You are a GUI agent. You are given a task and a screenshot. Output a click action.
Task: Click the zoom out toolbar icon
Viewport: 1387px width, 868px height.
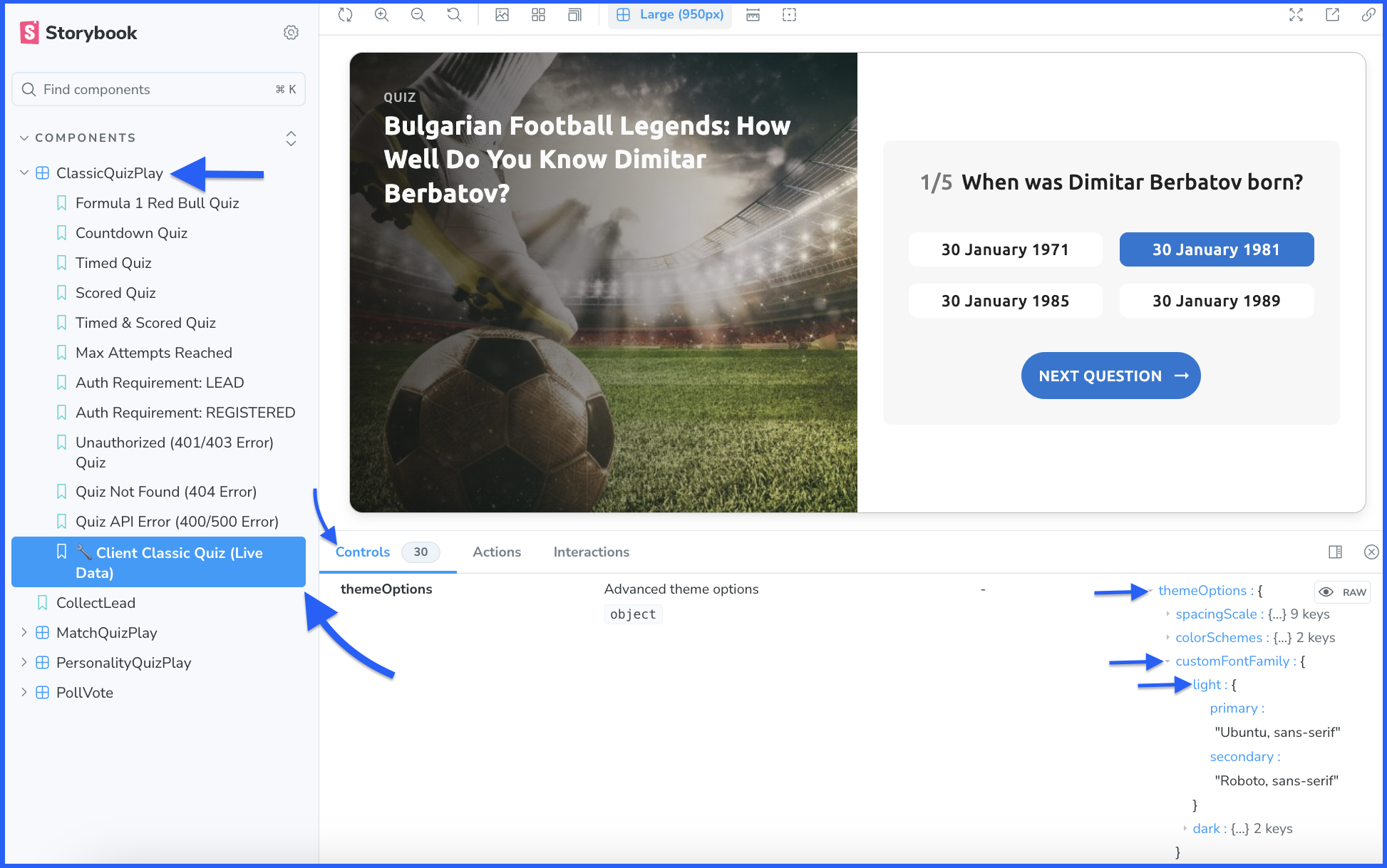[x=418, y=15]
